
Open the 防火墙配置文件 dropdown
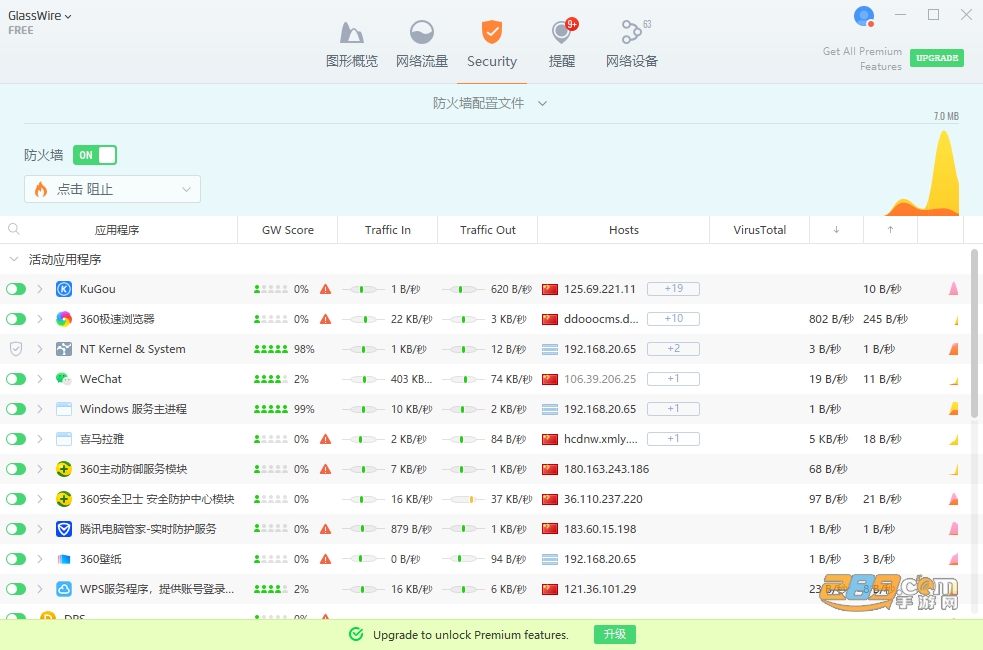tap(490, 103)
